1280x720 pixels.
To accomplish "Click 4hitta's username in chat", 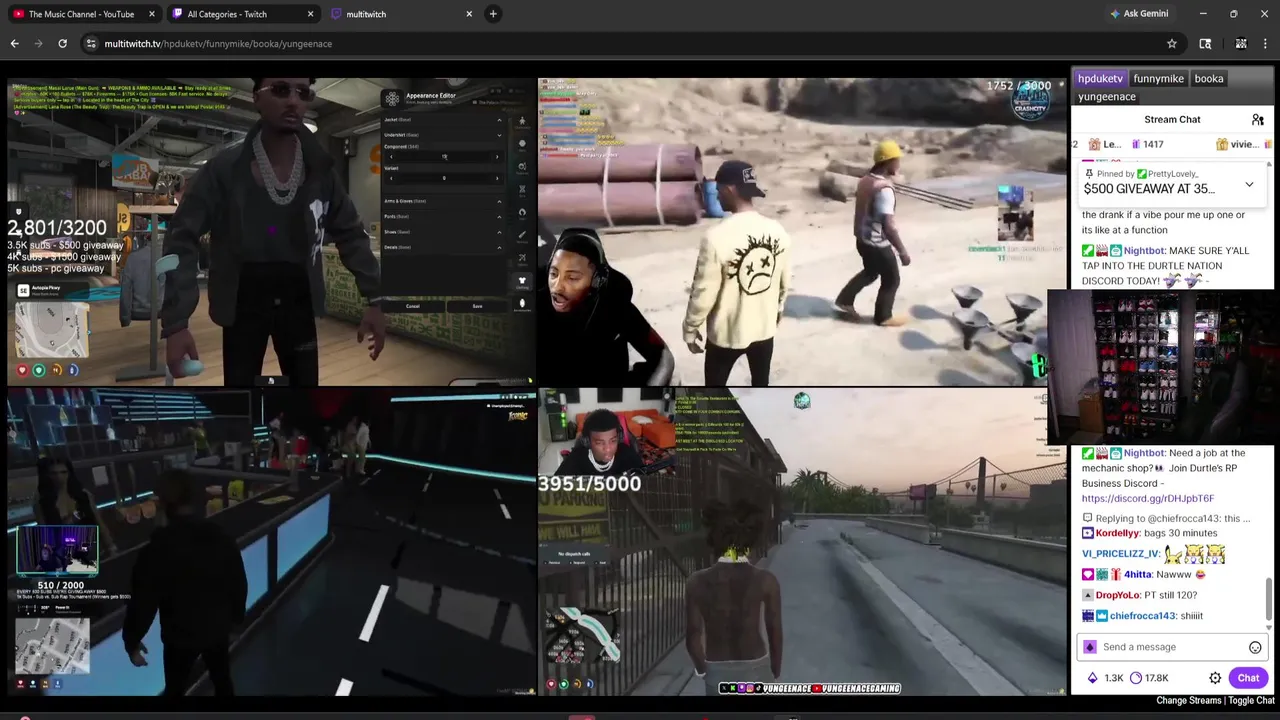I will tap(1137, 574).
